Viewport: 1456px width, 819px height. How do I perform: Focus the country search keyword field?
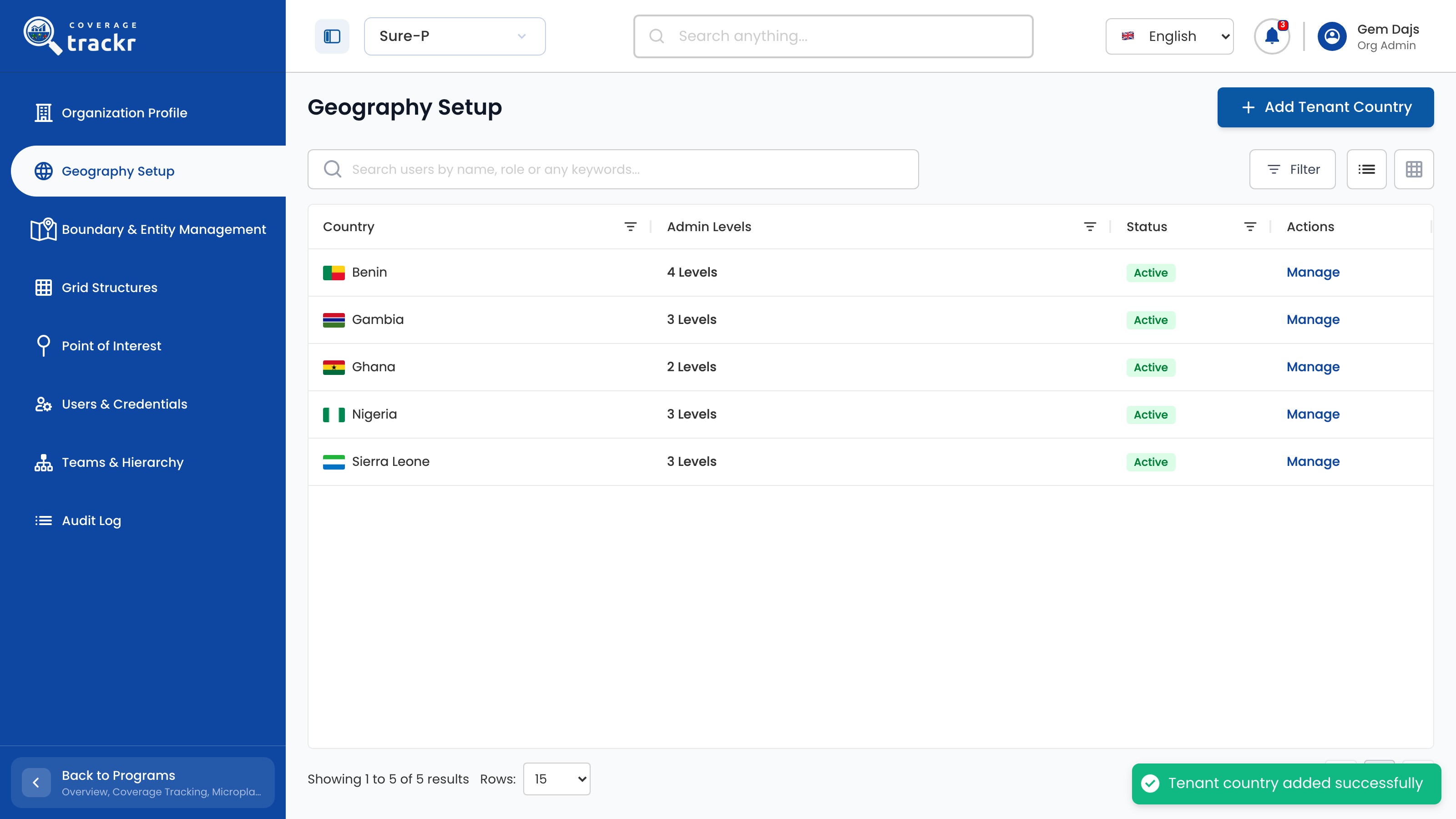613,170
